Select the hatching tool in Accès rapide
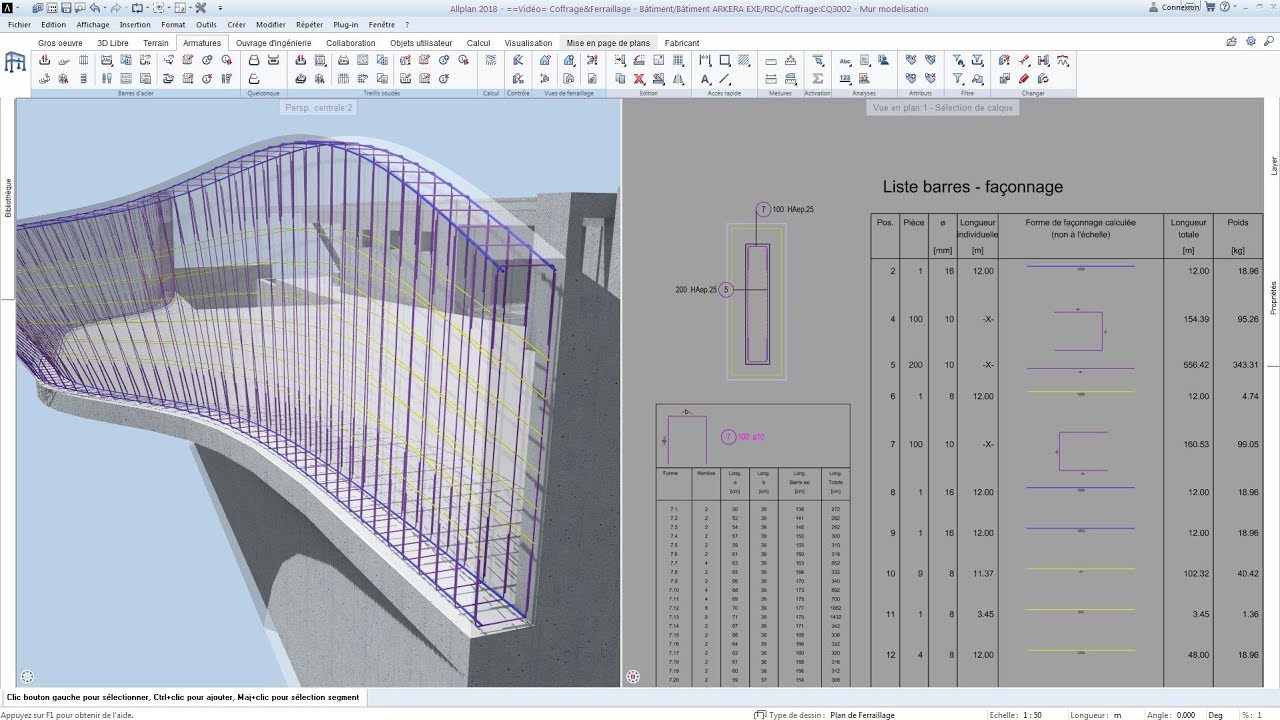The width and height of the screenshot is (1280, 720). 745,60
